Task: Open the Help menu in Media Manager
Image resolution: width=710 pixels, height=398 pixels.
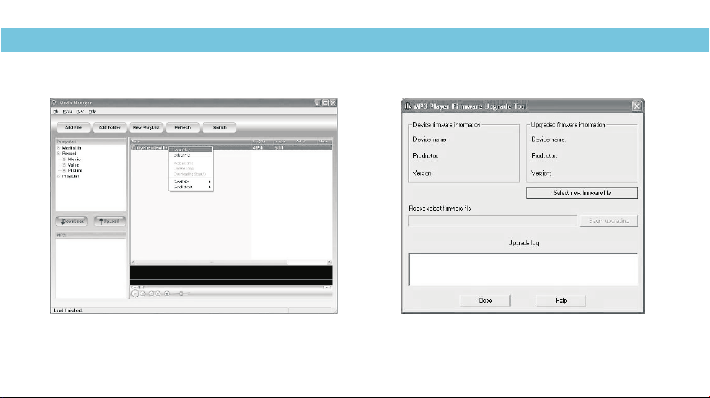Action: click(92, 111)
